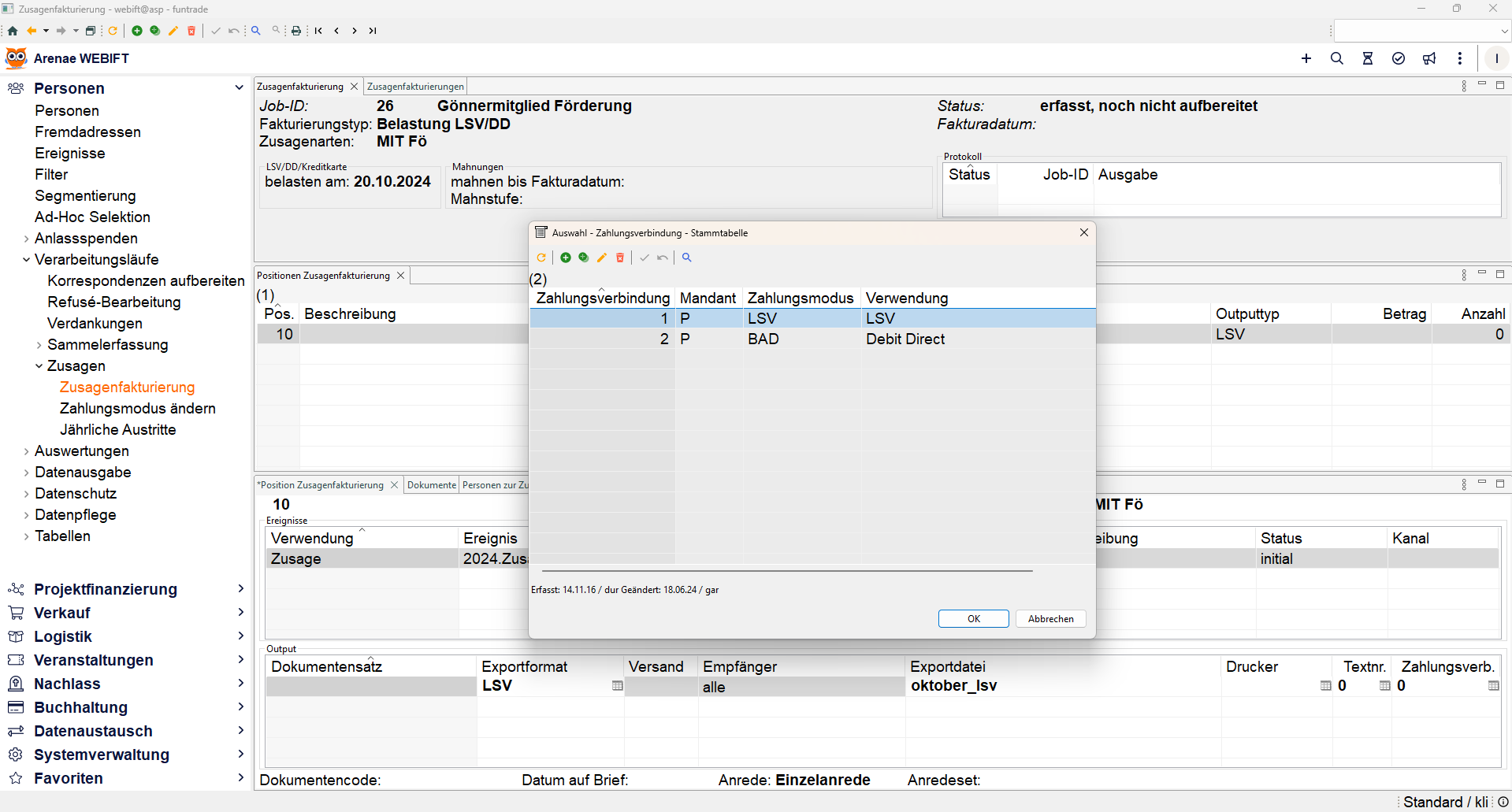Open the Dokumente tab
1512x812 pixels.
[431, 485]
